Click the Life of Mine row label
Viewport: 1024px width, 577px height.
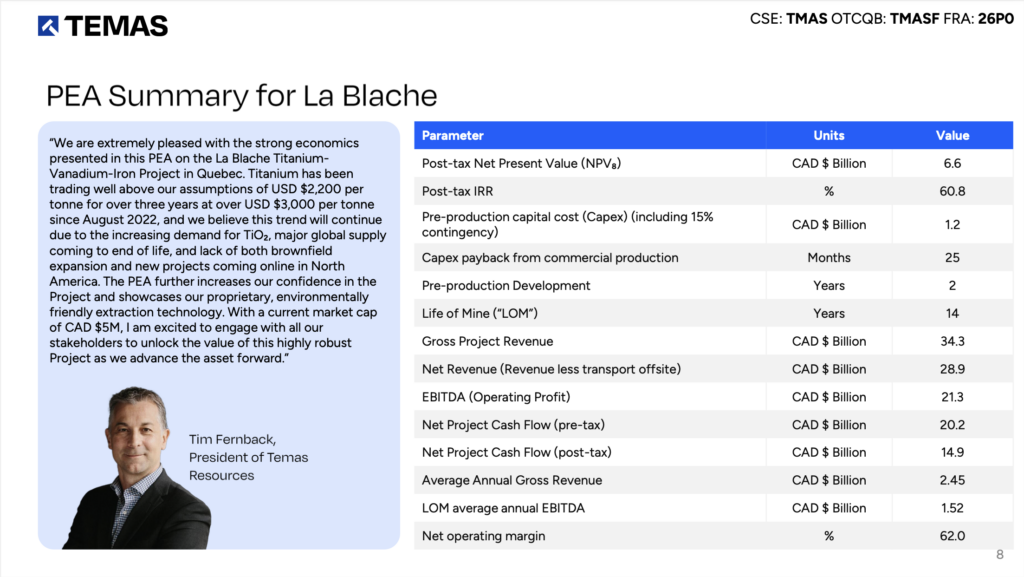coord(480,313)
